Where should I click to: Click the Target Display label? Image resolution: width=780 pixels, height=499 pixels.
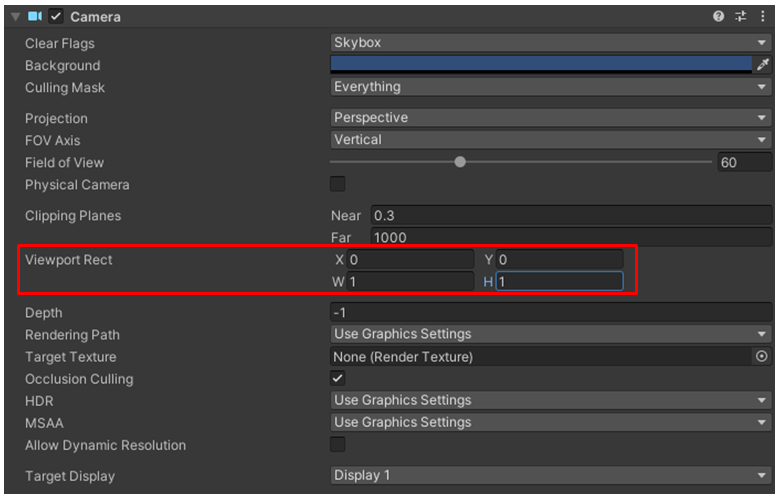point(70,476)
